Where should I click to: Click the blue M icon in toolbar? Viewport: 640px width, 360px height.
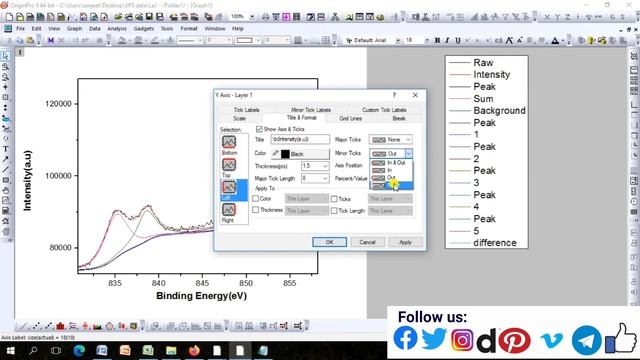point(51,40)
